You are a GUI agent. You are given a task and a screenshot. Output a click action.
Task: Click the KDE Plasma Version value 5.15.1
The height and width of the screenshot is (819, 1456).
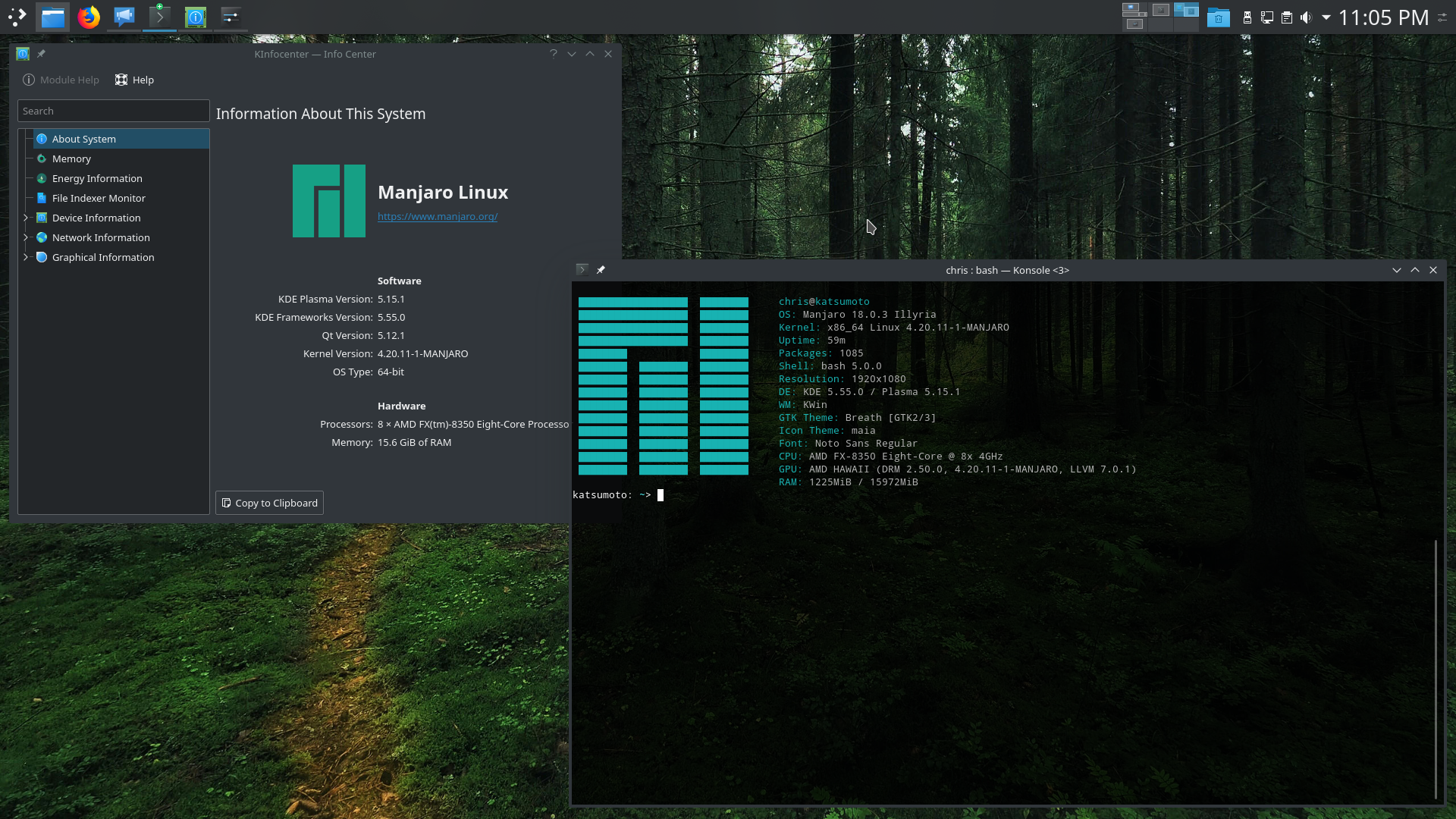391,300
